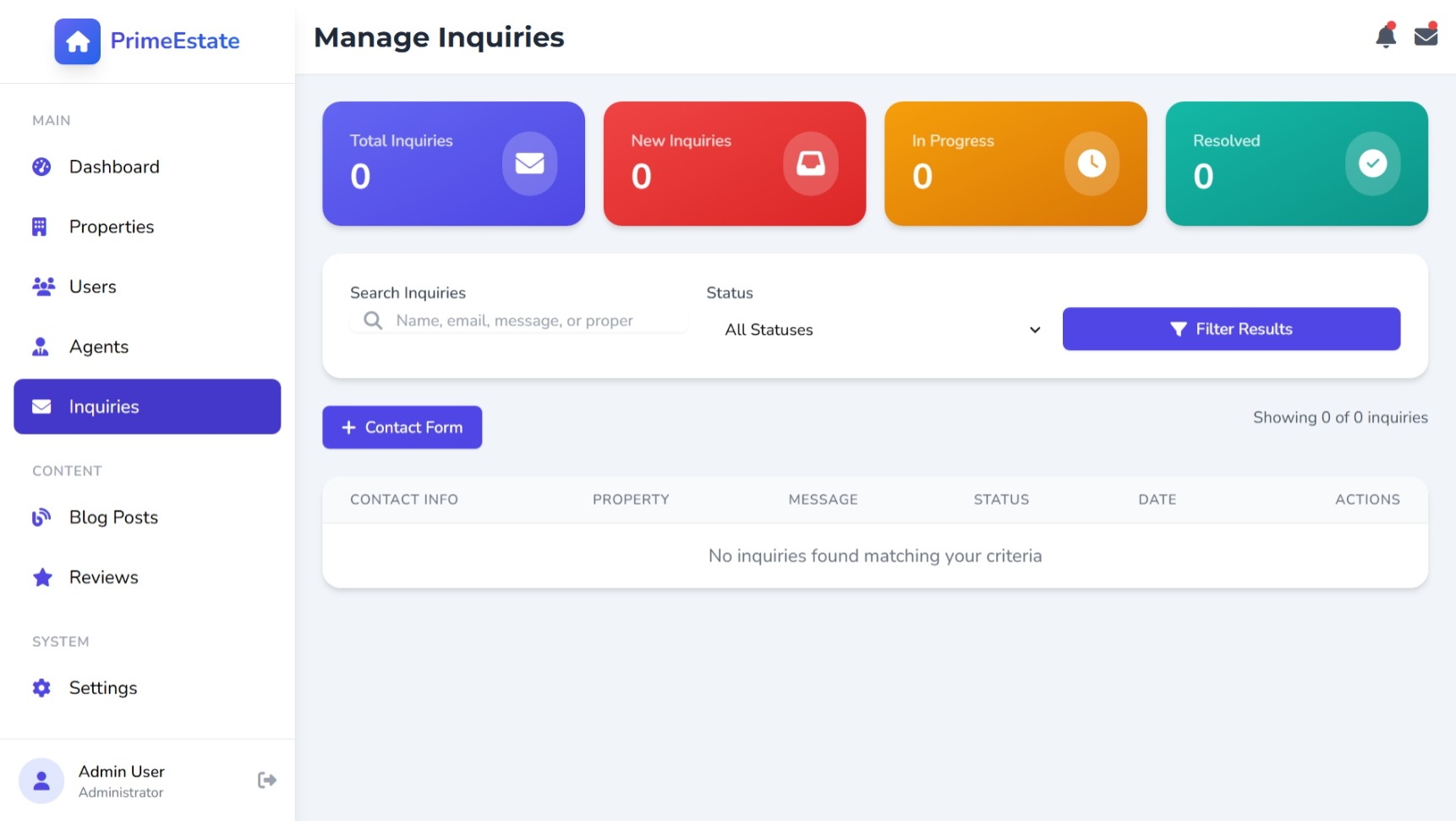Click the inbox icon on New Inquiries card
The width and height of the screenshot is (1456, 821).
810,163
